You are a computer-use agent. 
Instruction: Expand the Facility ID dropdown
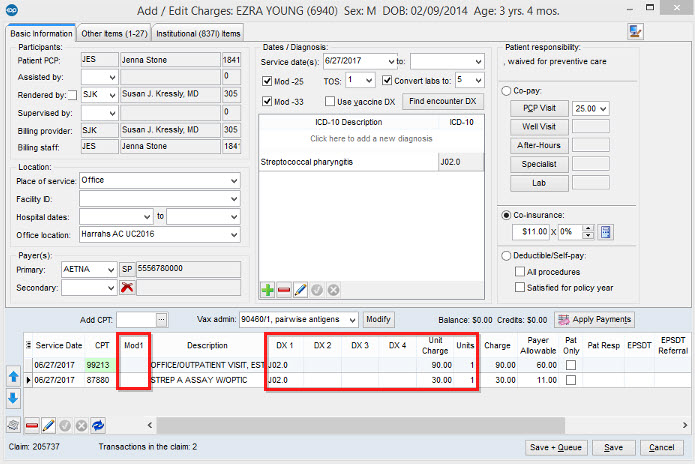pos(234,199)
